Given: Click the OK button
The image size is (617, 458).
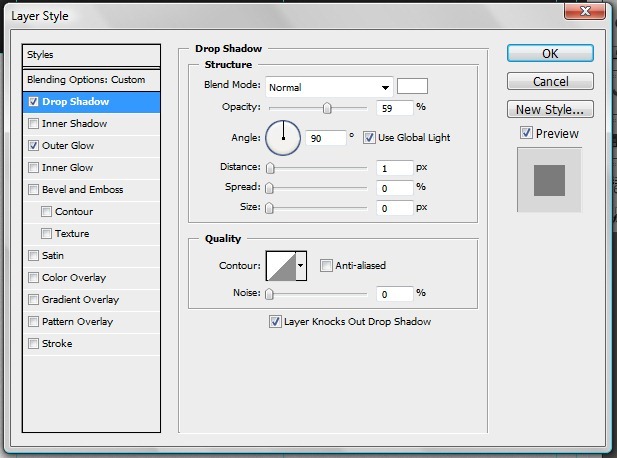Looking at the screenshot, I should tap(550, 54).
